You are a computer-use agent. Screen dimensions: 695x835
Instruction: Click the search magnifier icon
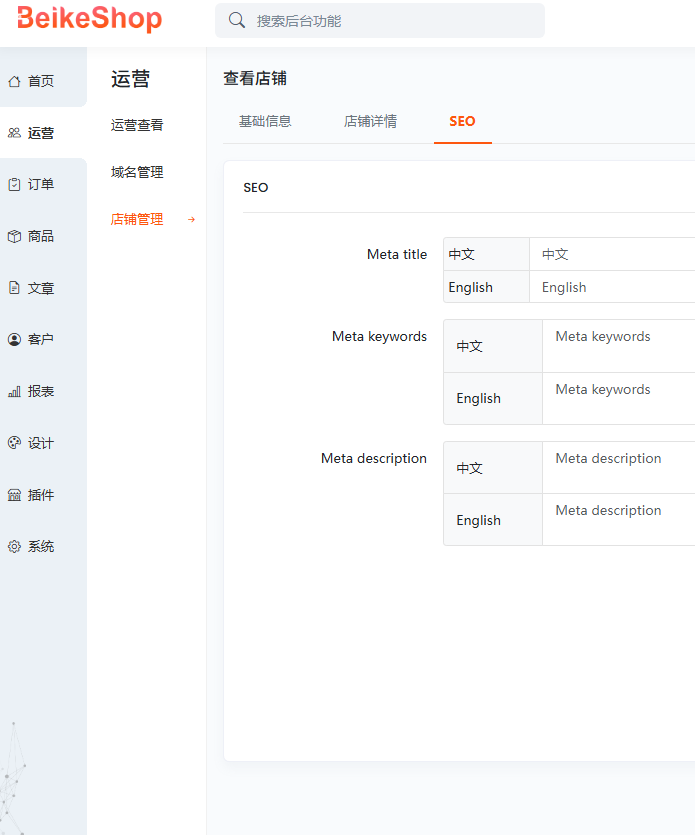click(237, 20)
